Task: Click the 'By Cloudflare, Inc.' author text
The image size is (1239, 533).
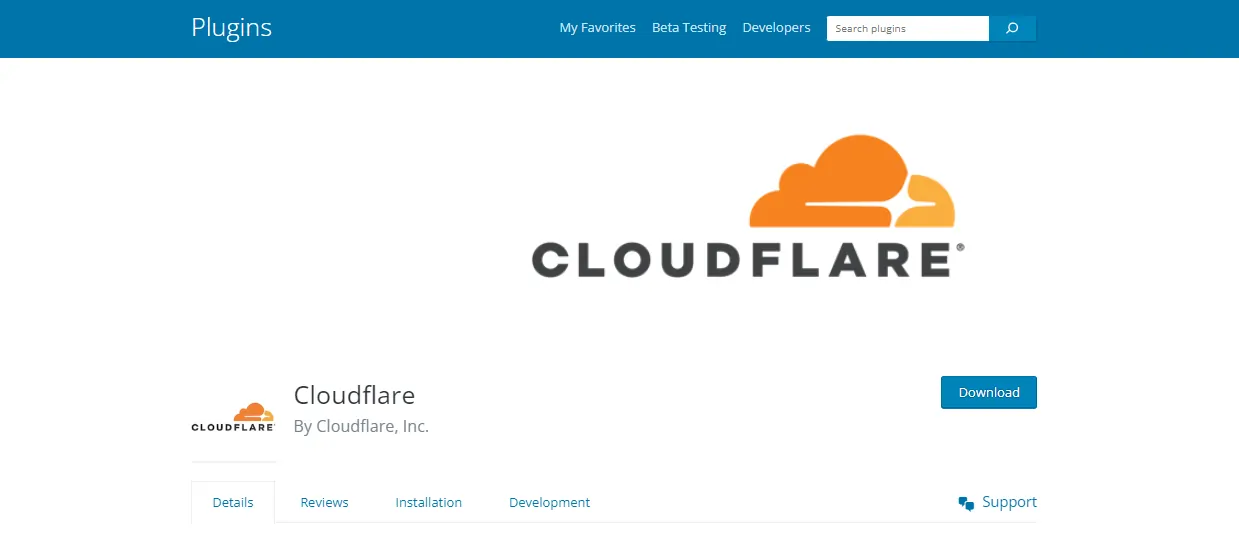Action: tap(361, 426)
